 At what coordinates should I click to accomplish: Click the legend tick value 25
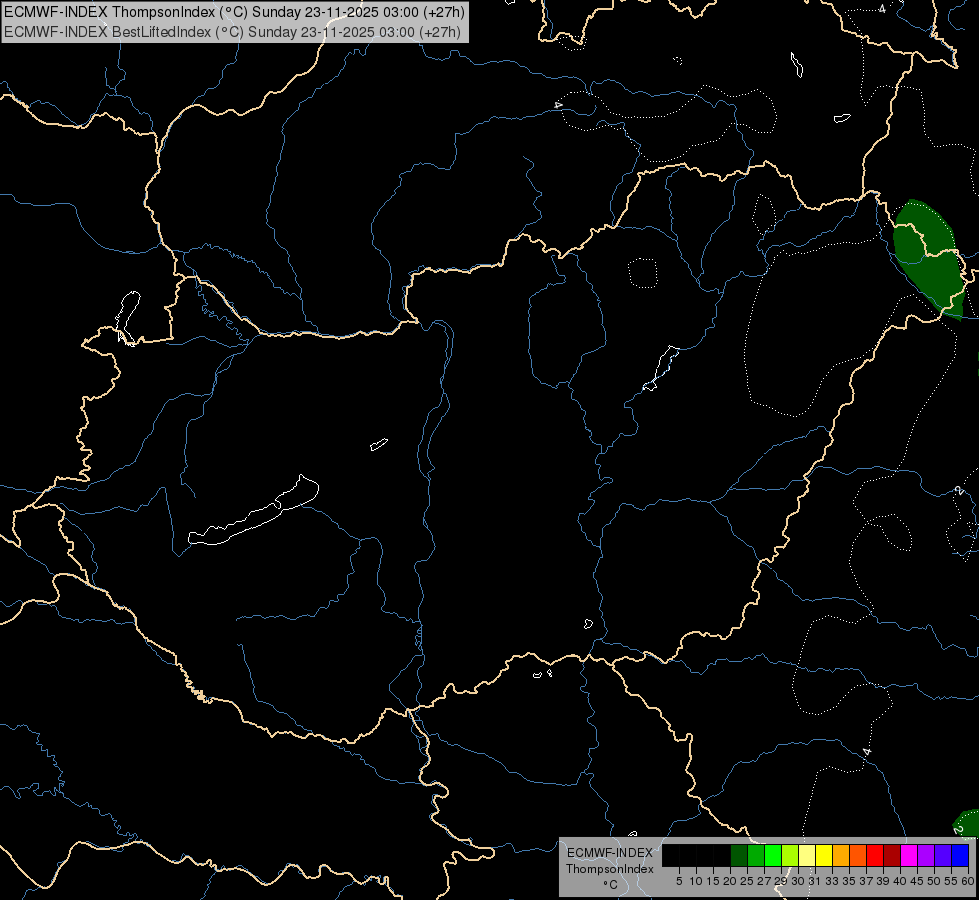coord(747,881)
